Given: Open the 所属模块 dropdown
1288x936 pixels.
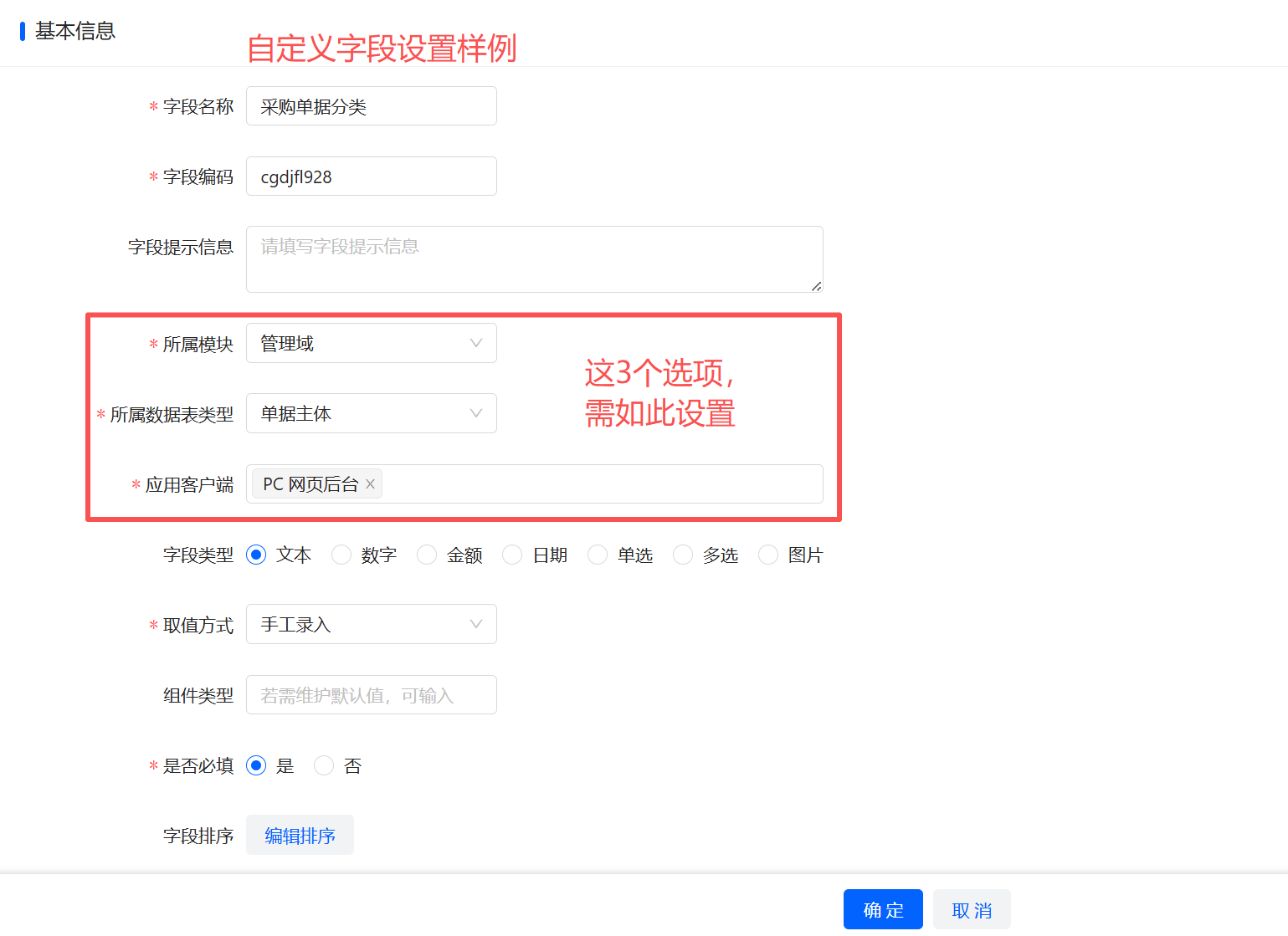Looking at the screenshot, I should point(372,344).
